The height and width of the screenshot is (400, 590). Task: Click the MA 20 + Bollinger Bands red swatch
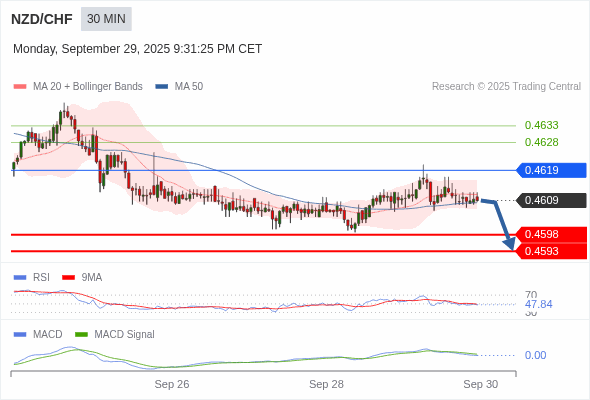20,87
